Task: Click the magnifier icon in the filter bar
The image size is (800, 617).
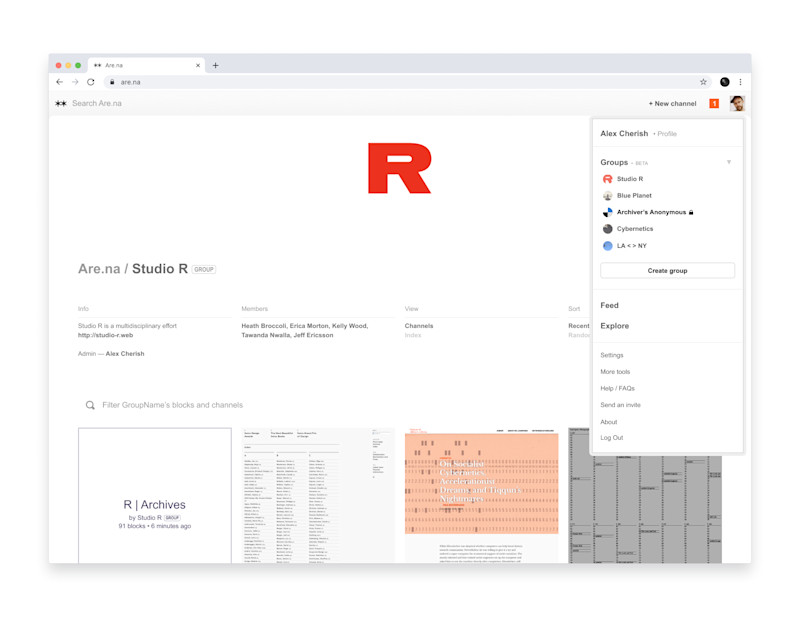Action: click(90, 405)
